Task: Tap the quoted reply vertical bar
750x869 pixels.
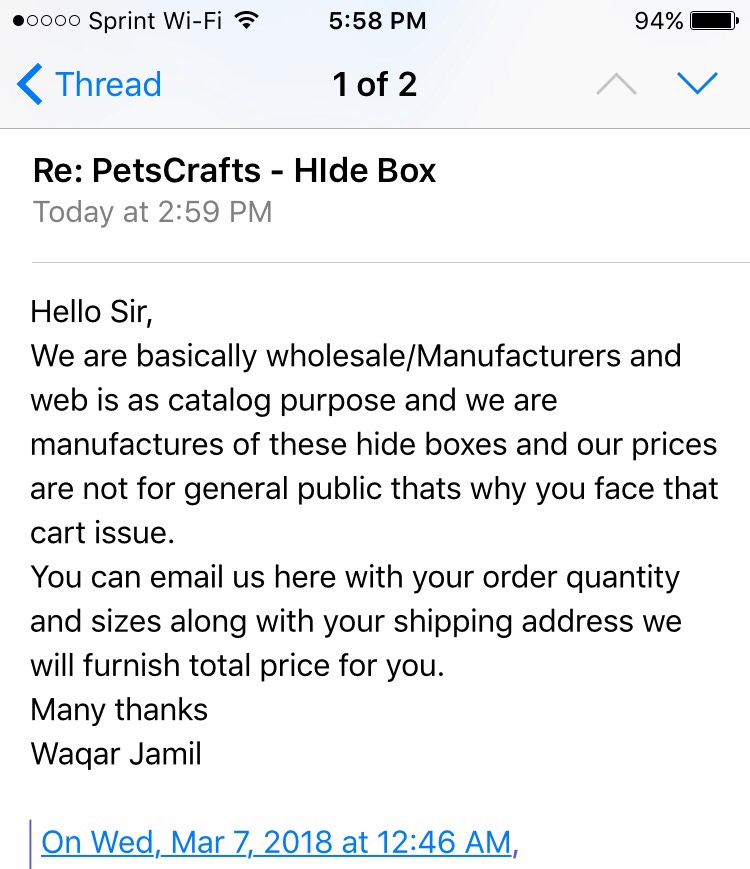Action: (30, 844)
